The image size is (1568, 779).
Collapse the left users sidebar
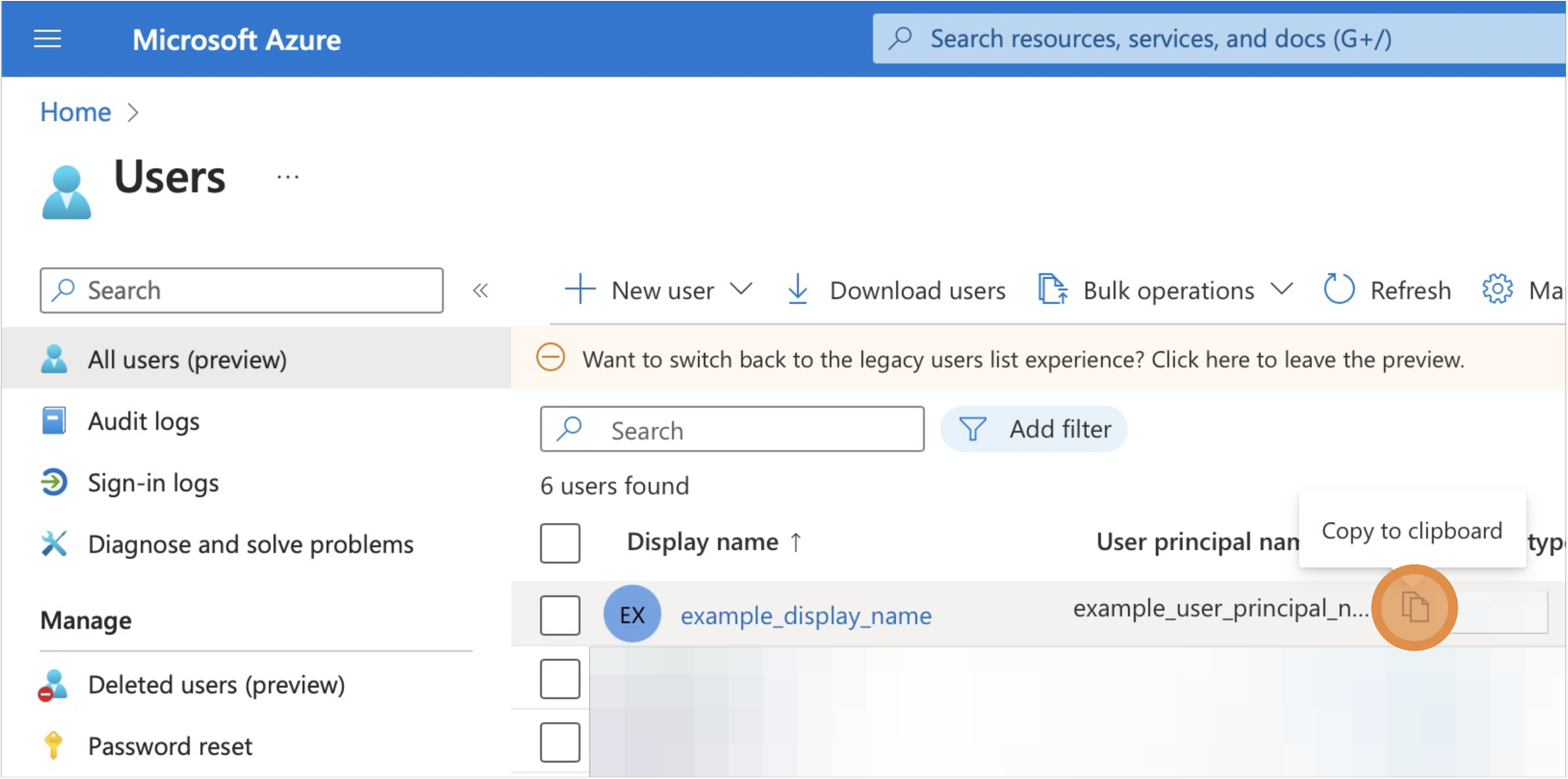click(x=481, y=291)
